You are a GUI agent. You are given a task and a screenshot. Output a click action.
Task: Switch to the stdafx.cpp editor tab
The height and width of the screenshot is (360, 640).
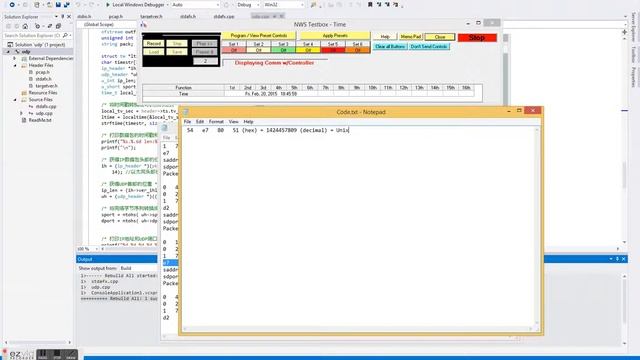click(224, 17)
